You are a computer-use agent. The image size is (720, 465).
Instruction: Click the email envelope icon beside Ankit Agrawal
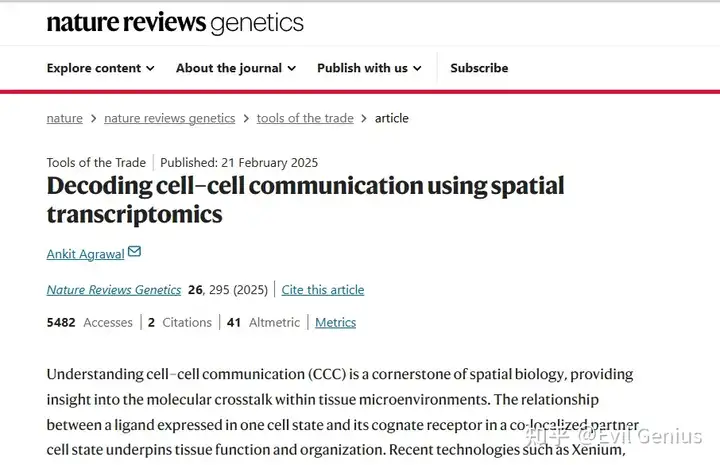[x=134, y=252]
